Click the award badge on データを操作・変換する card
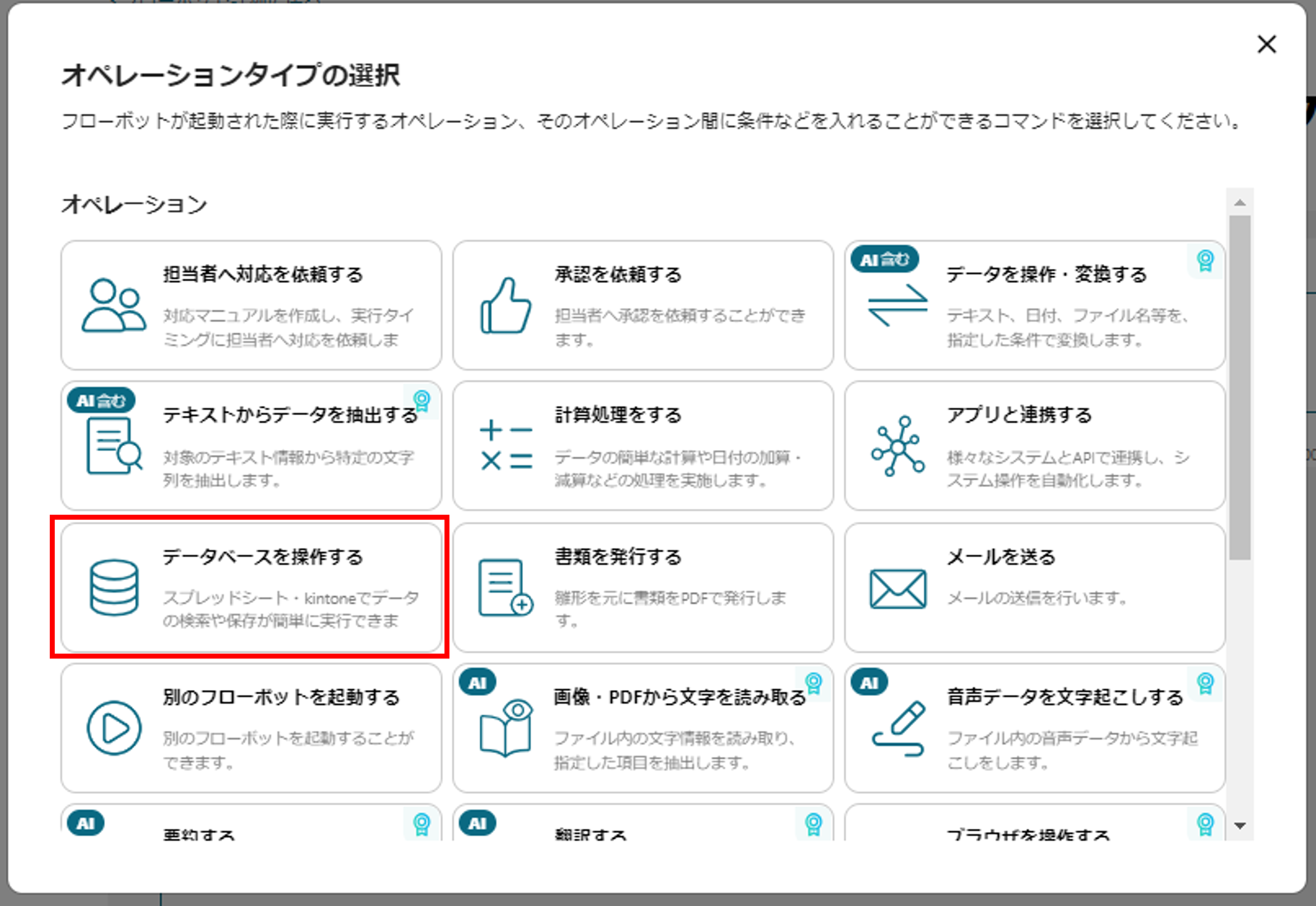The image size is (1316, 906). tap(1205, 261)
